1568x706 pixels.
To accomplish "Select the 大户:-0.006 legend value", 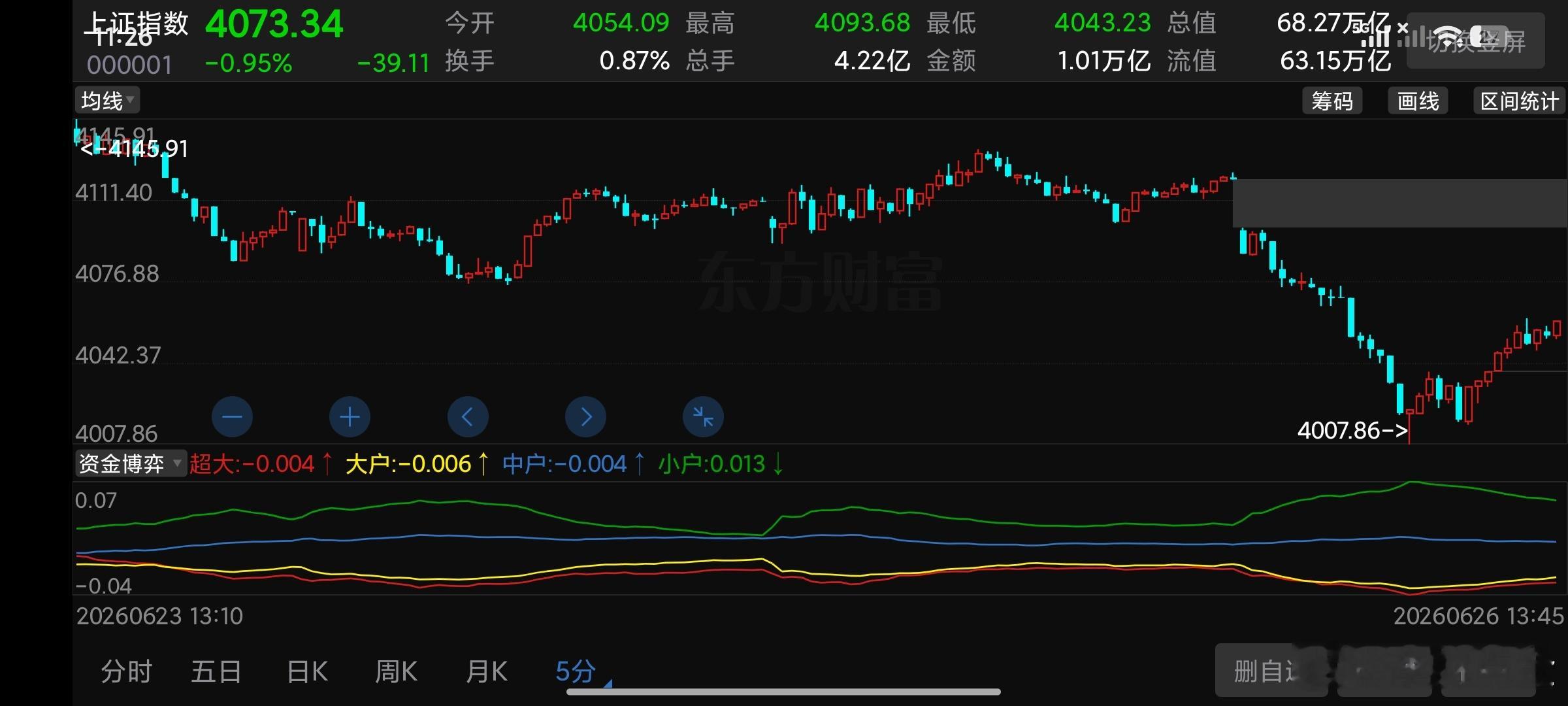I will pyautogui.click(x=416, y=463).
